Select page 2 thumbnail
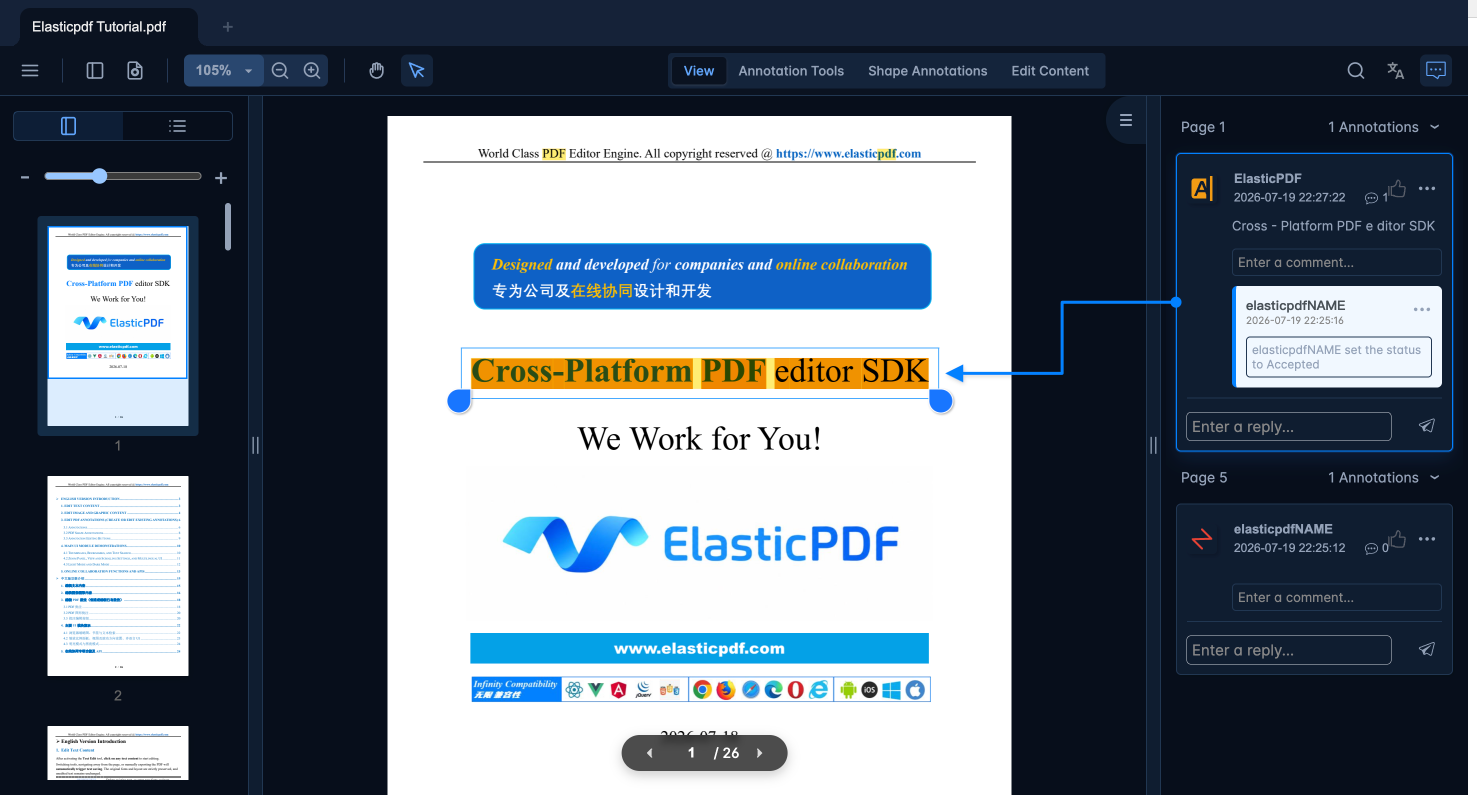 point(118,575)
